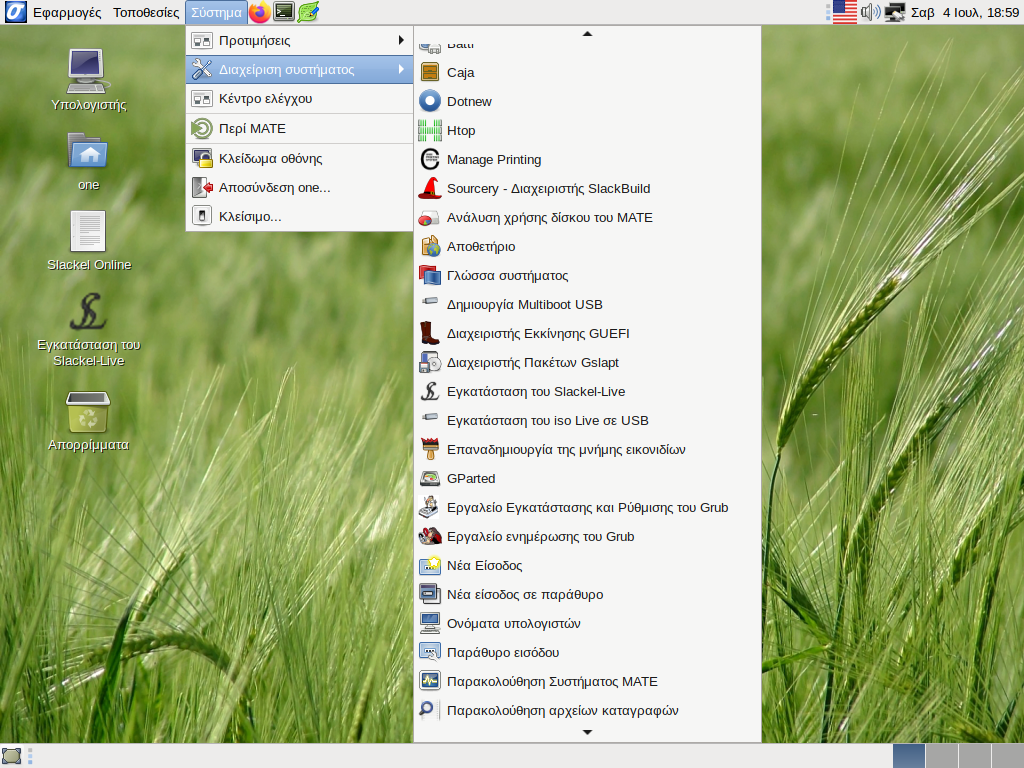Screen dimensions: 1024x768
Task: Open Κέντρο ελέγχου from the system menu
Action: (300, 99)
